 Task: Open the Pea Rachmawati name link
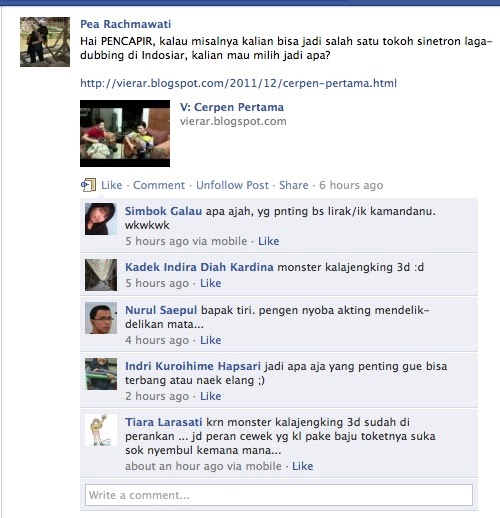[126, 24]
